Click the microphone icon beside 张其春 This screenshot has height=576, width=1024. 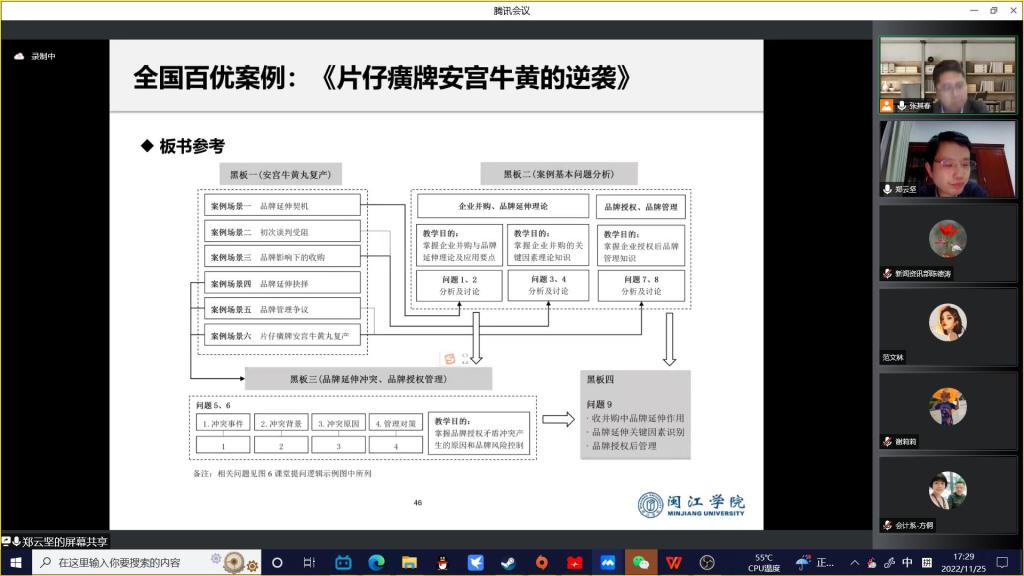click(902, 105)
